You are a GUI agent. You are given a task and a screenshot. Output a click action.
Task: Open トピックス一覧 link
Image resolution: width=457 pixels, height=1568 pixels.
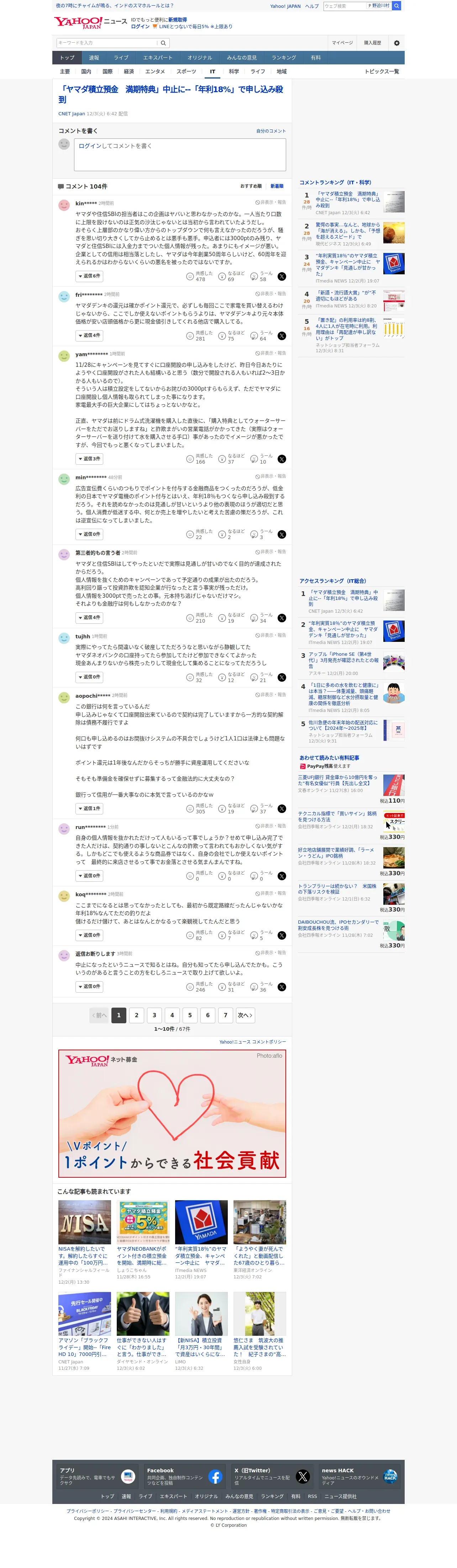click(382, 72)
